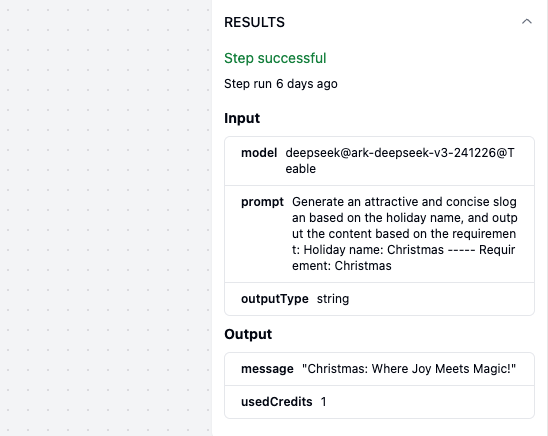Click the outputType row in Input table
Viewport: 548px width, 436px height.
coord(380,299)
